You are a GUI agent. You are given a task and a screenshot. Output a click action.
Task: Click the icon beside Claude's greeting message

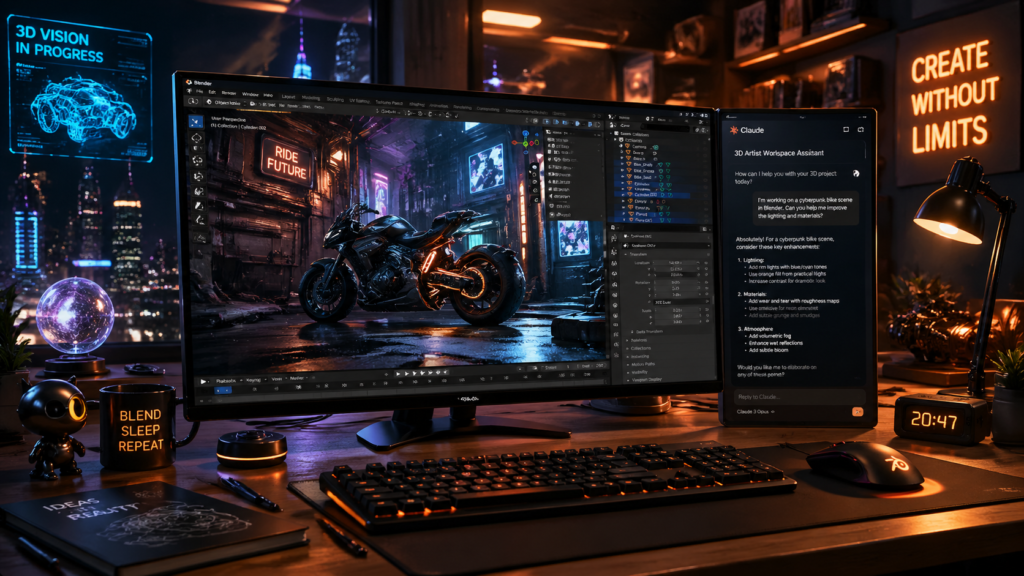856,174
